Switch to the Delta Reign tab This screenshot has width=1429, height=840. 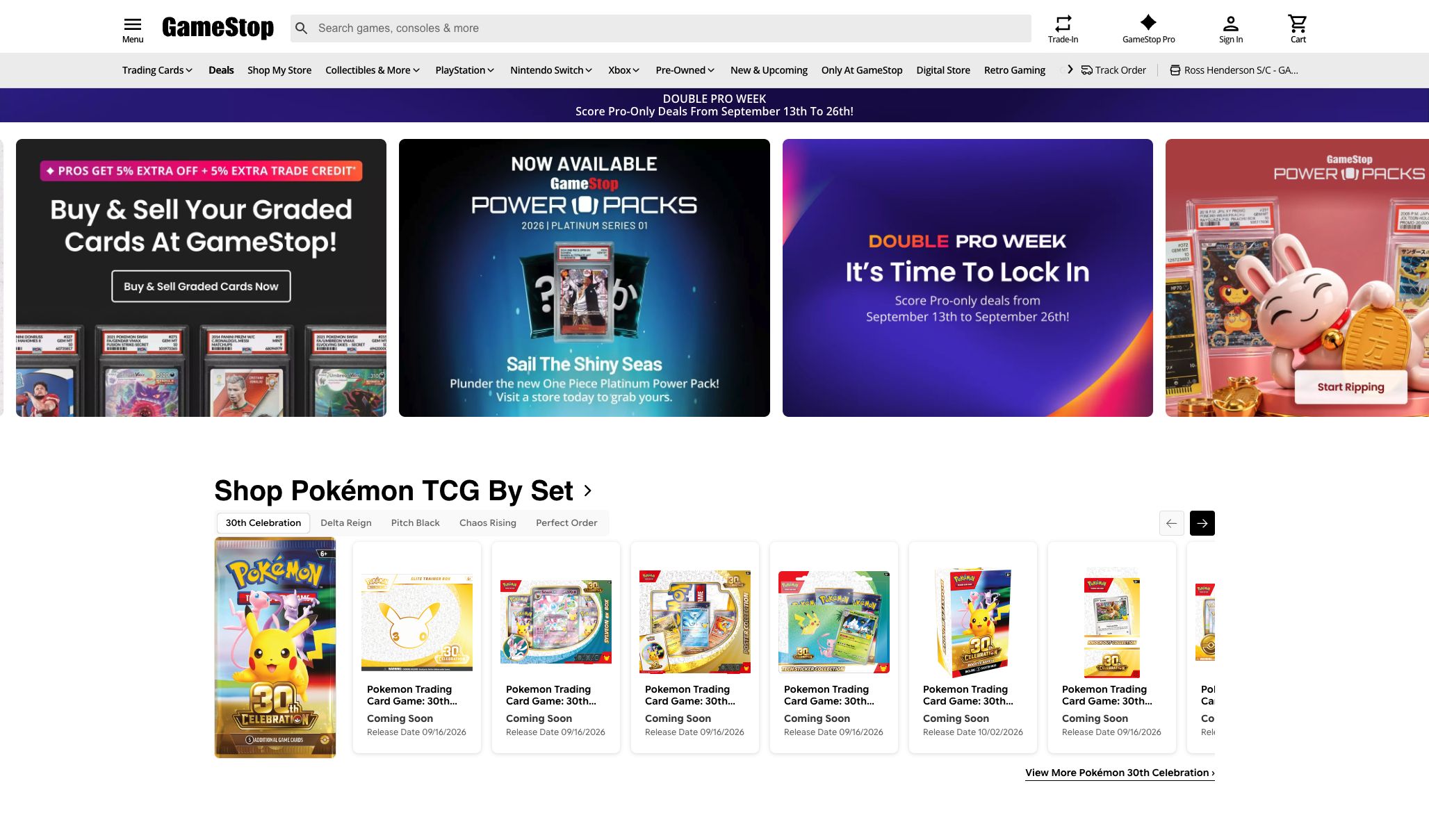[345, 523]
